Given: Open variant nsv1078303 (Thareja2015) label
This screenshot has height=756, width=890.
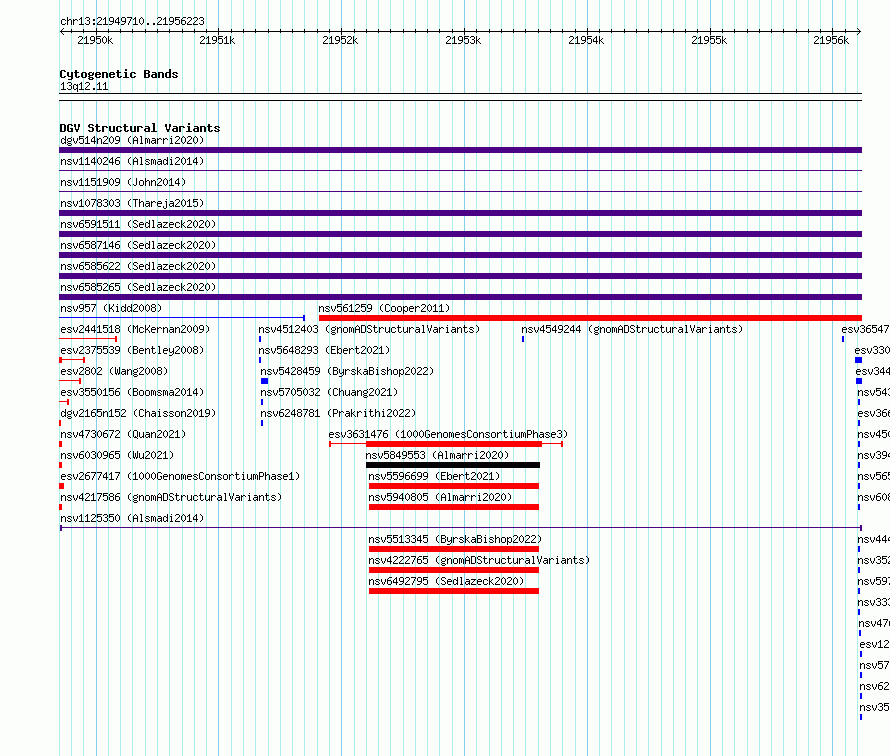Looking at the screenshot, I should click(132, 203).
